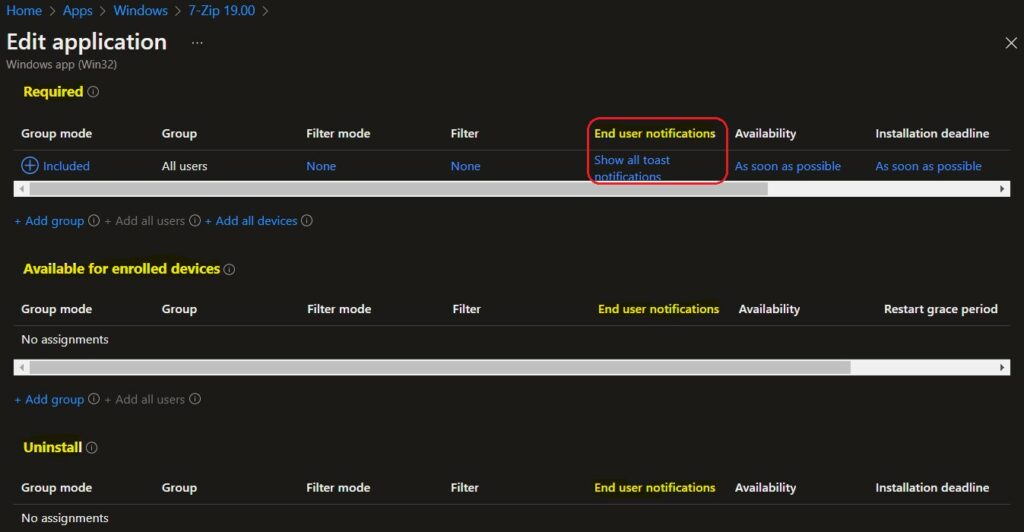Add all devices to Required assignment
The height and width of the screenshot is (532, 1024).
[251, 221]
